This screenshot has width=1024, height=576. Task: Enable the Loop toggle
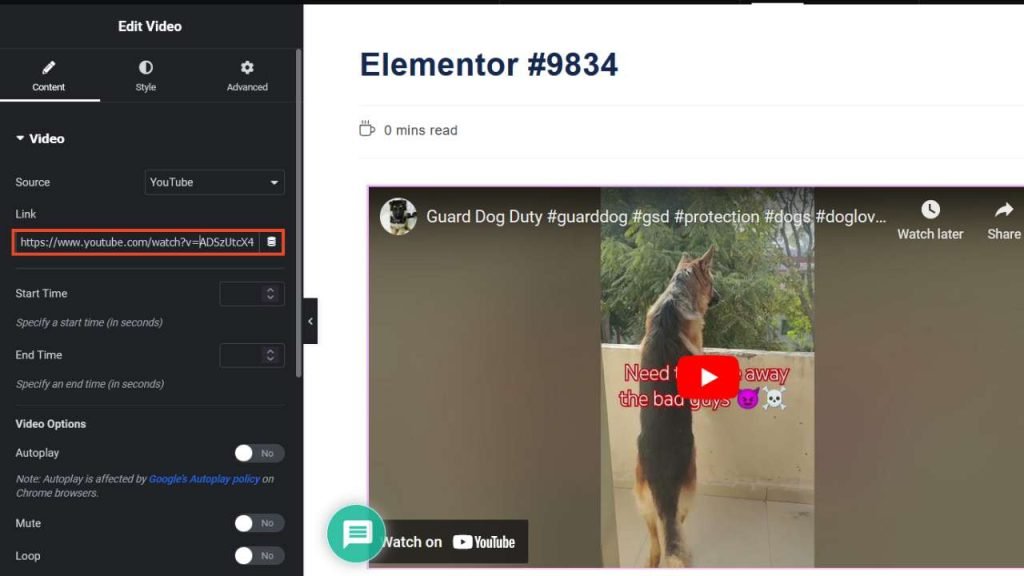[259, 555]
